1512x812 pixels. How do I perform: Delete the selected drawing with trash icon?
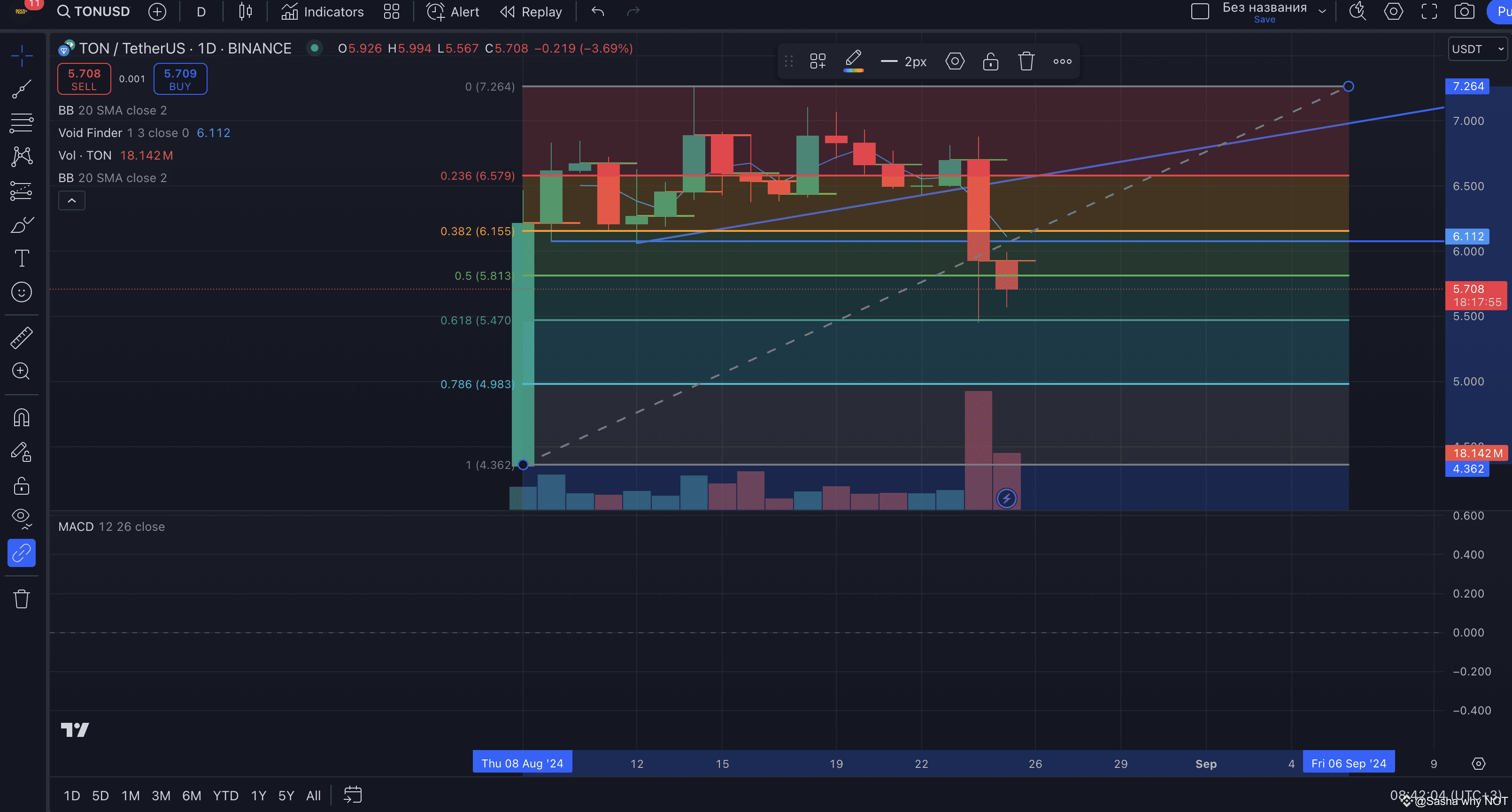pos(1026,61)
